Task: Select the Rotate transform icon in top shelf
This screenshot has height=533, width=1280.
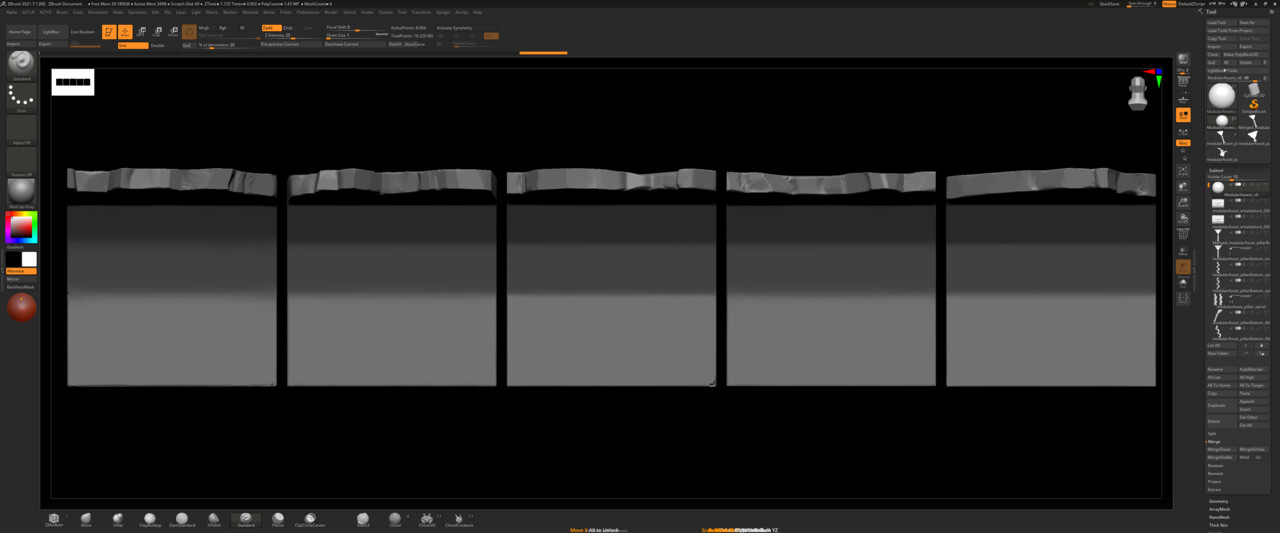Action: [x=173, y=32]
